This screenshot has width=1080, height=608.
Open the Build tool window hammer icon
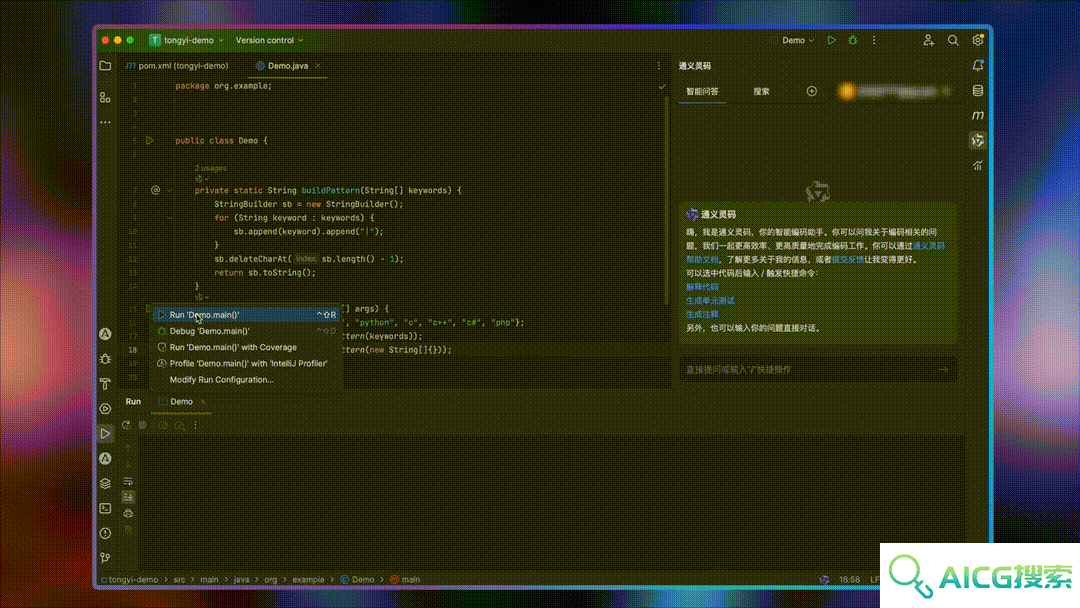pyautogui.click(x=105, y=384)
